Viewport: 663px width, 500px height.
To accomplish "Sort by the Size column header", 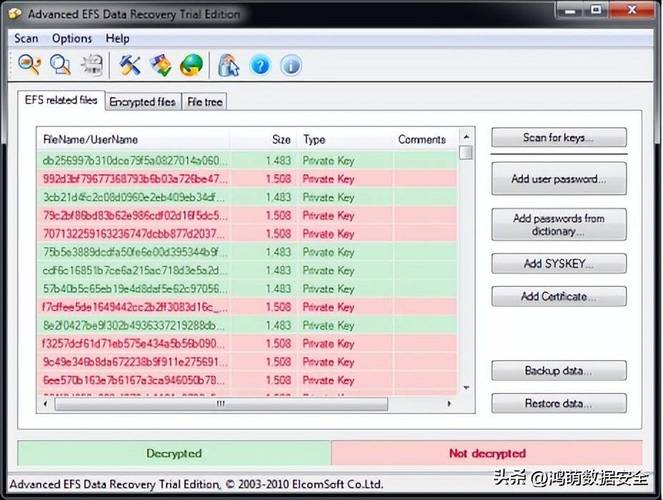I will [264, 139].
